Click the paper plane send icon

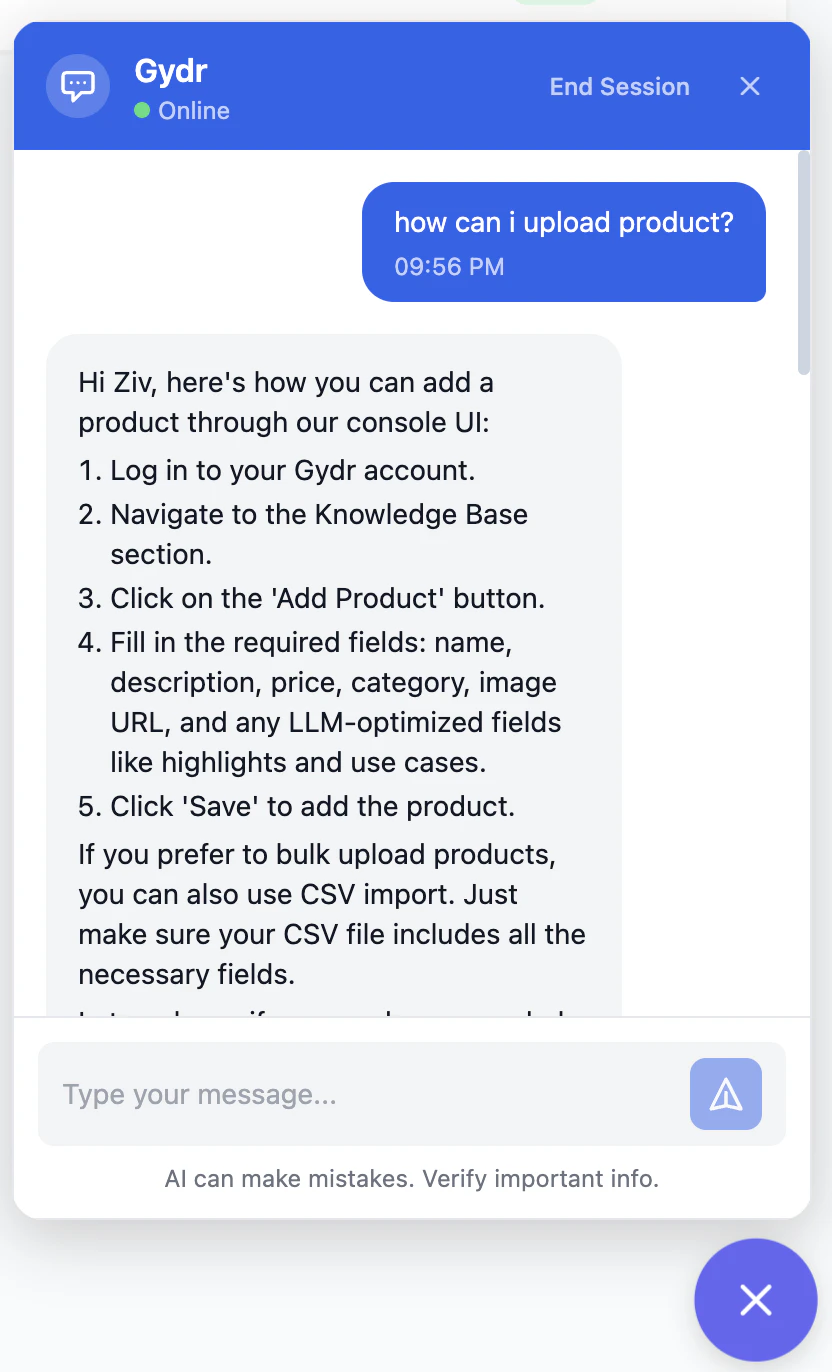pyautogui.click(x=726, y=1094)
